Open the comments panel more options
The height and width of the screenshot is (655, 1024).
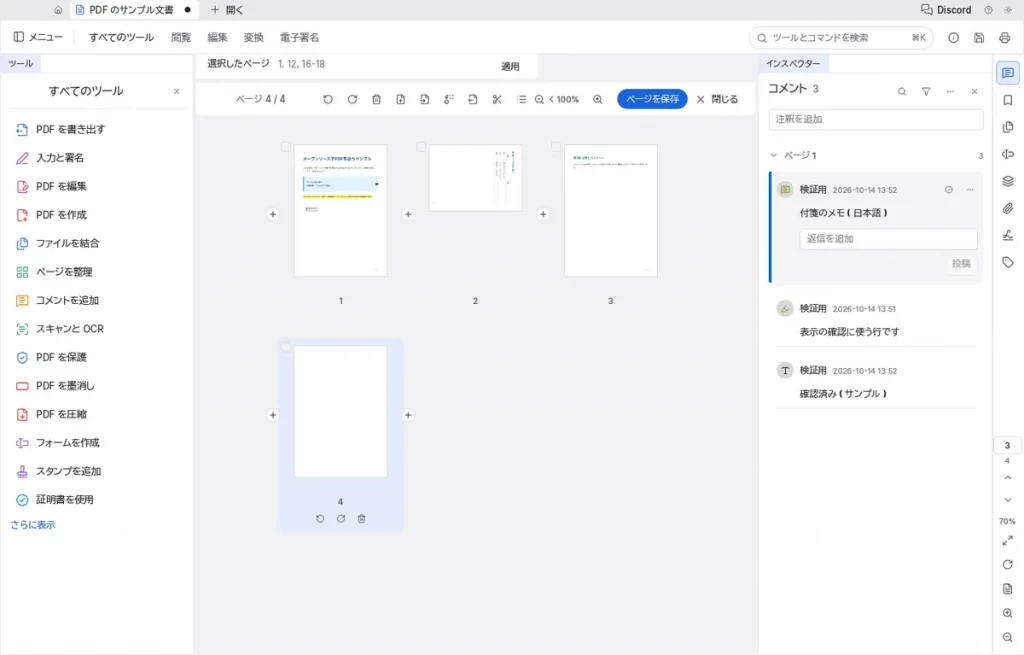[x=950, y=91]
